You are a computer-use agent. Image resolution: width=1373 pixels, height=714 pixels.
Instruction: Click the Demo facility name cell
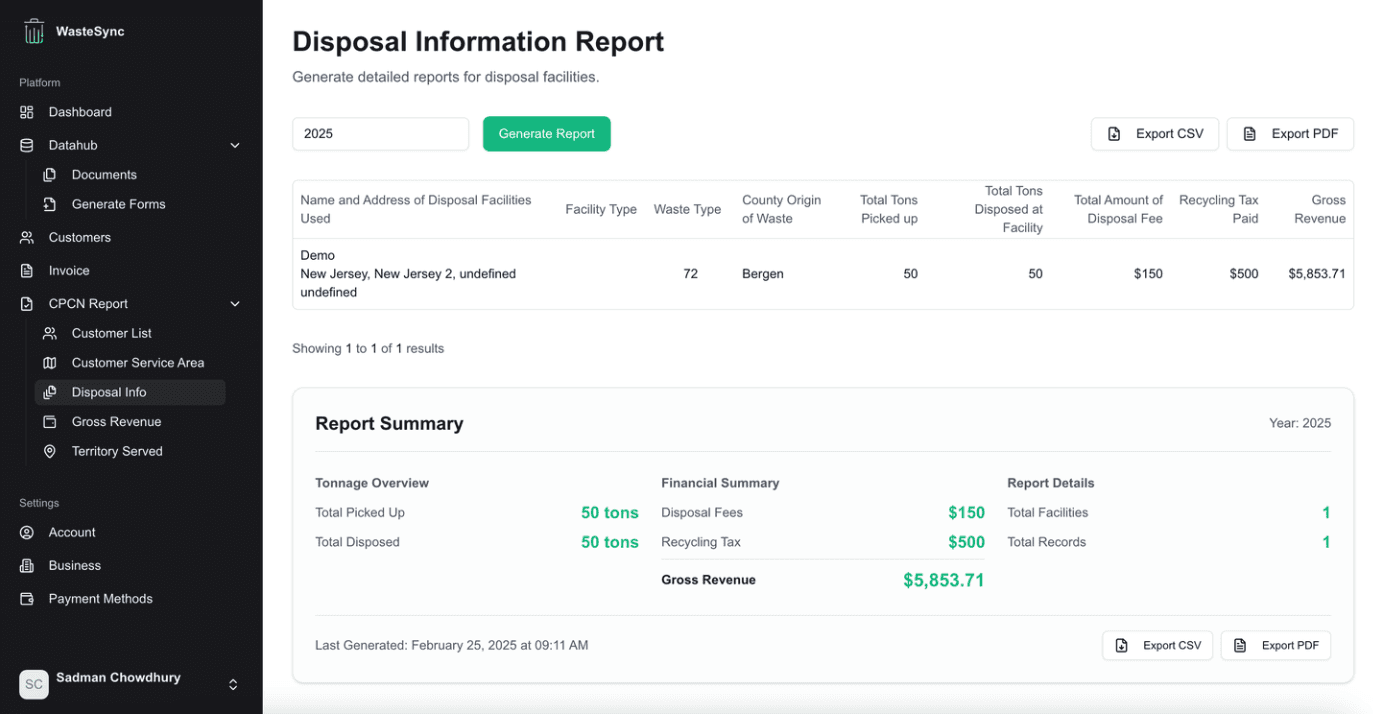(317, 255)
